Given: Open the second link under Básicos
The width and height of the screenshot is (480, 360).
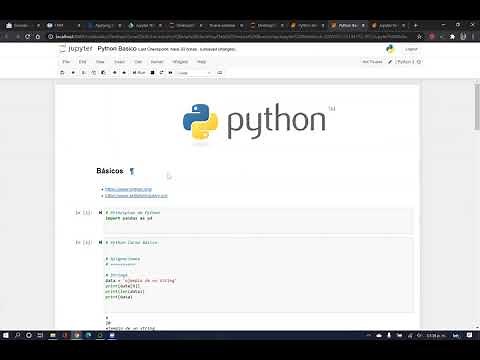Looking at the screenshot, I should (136, 196).
